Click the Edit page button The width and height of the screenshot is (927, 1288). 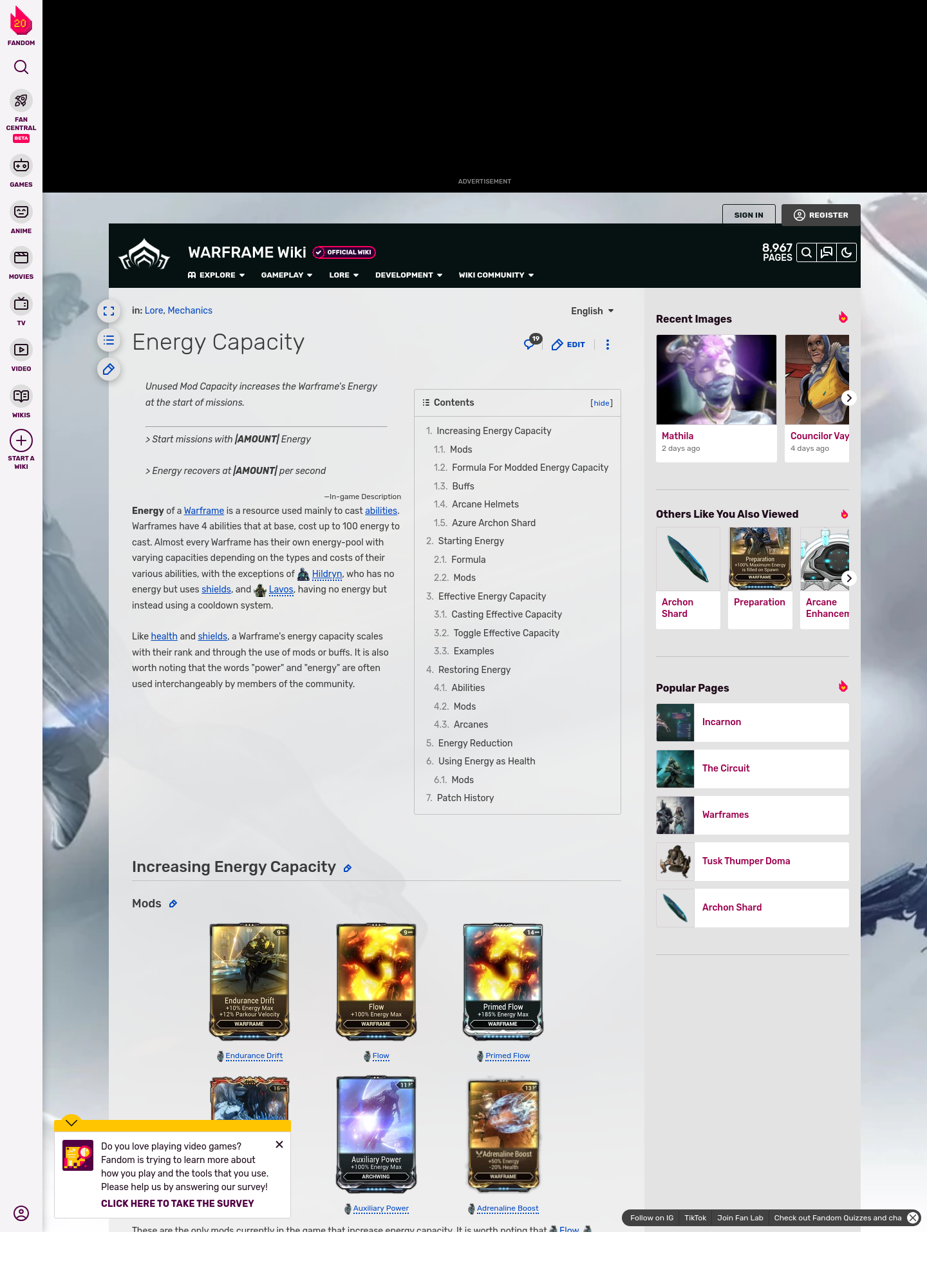coord(568,345)
